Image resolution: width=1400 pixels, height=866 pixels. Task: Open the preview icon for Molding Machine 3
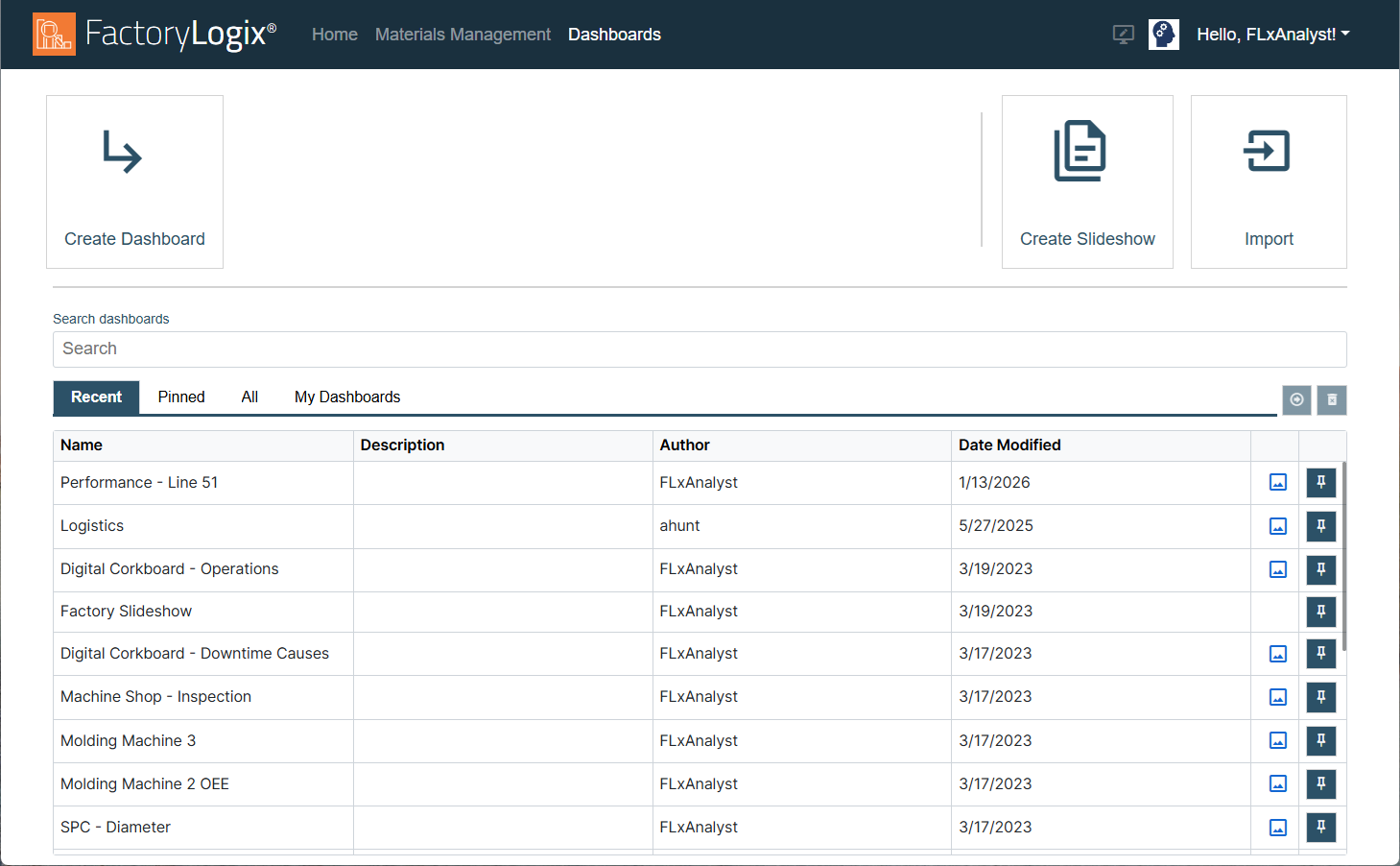1276,740
